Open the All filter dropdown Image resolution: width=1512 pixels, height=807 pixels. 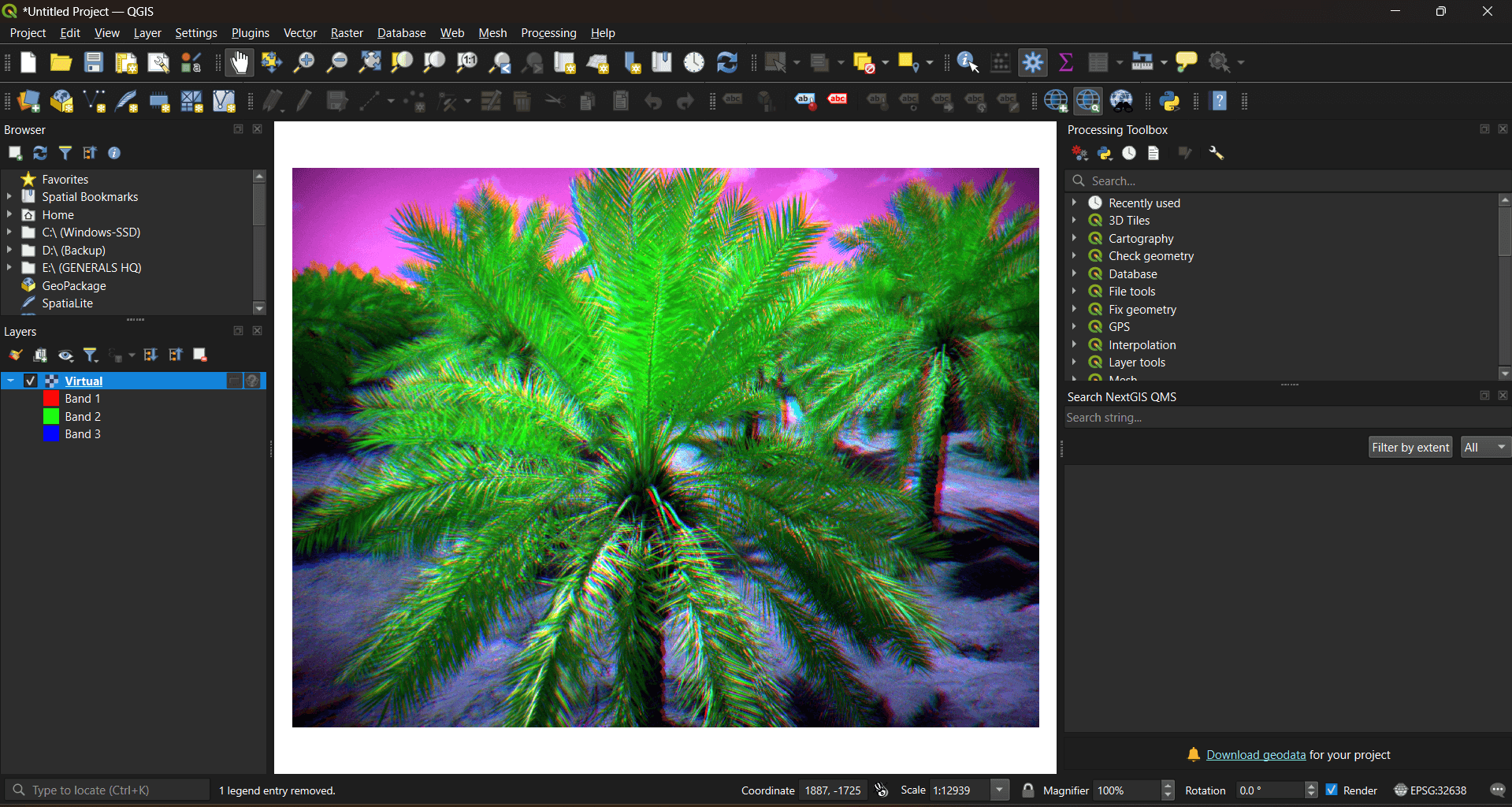coord(1485,447)
